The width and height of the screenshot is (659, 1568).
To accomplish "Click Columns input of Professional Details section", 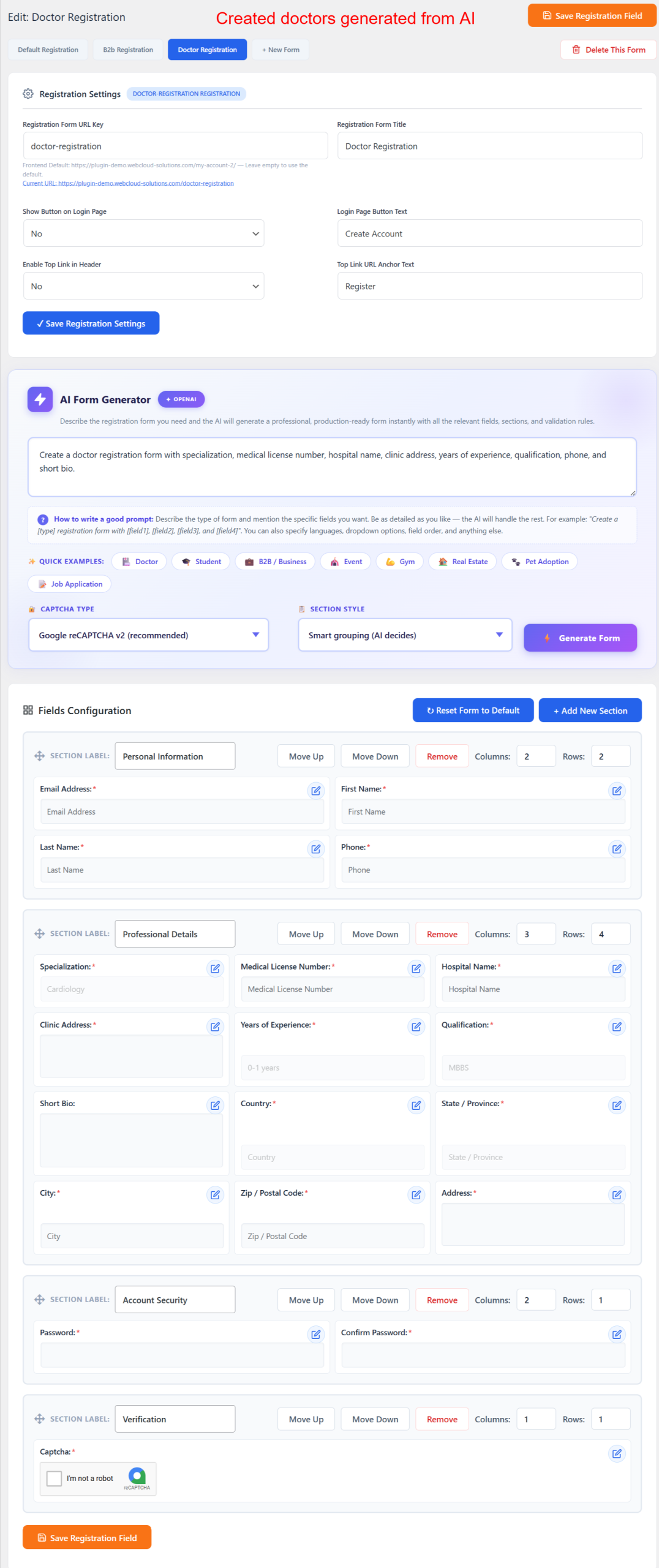I will [536, 934].
